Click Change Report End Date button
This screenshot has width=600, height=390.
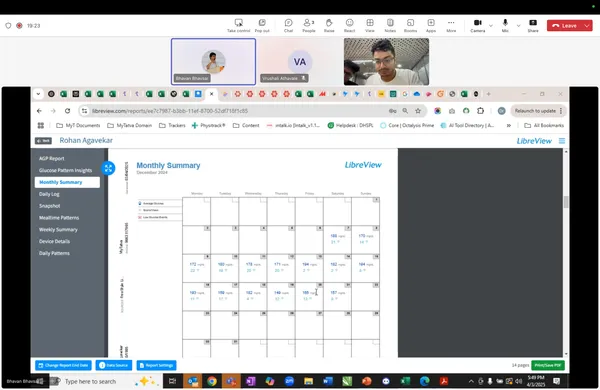64,365
